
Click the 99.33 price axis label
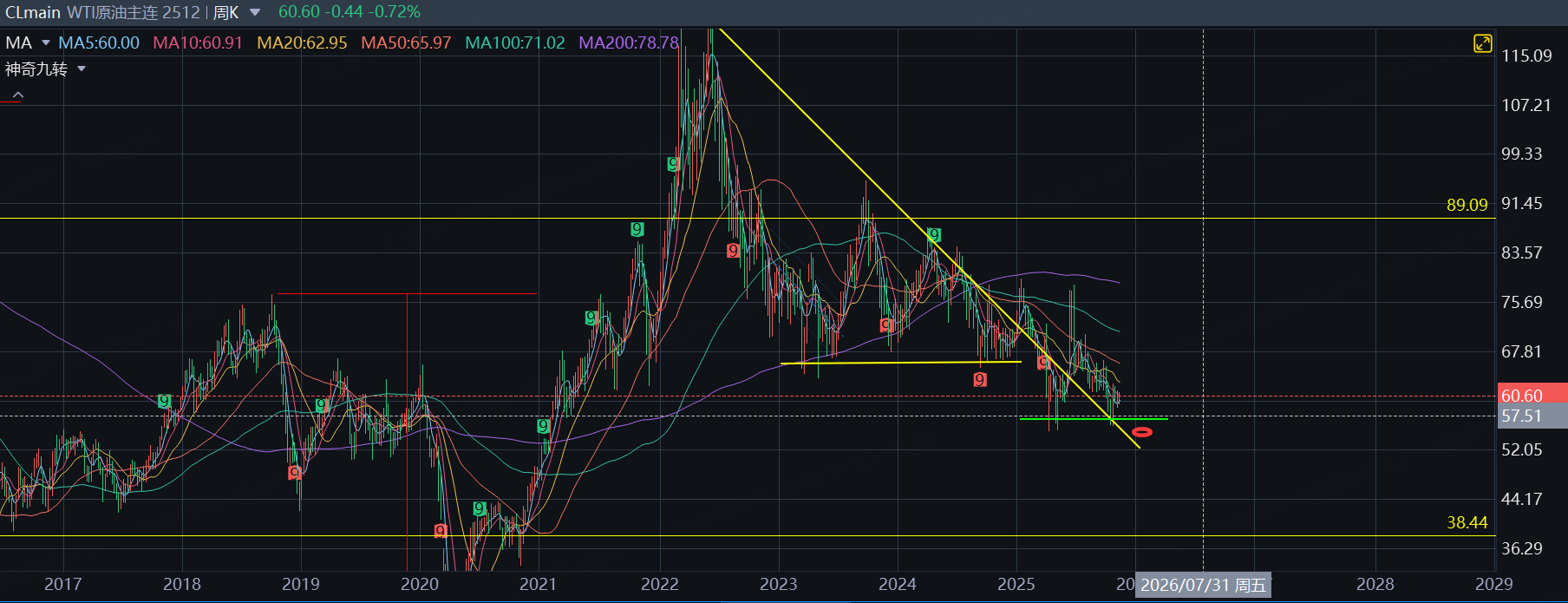pos(1522,154)
